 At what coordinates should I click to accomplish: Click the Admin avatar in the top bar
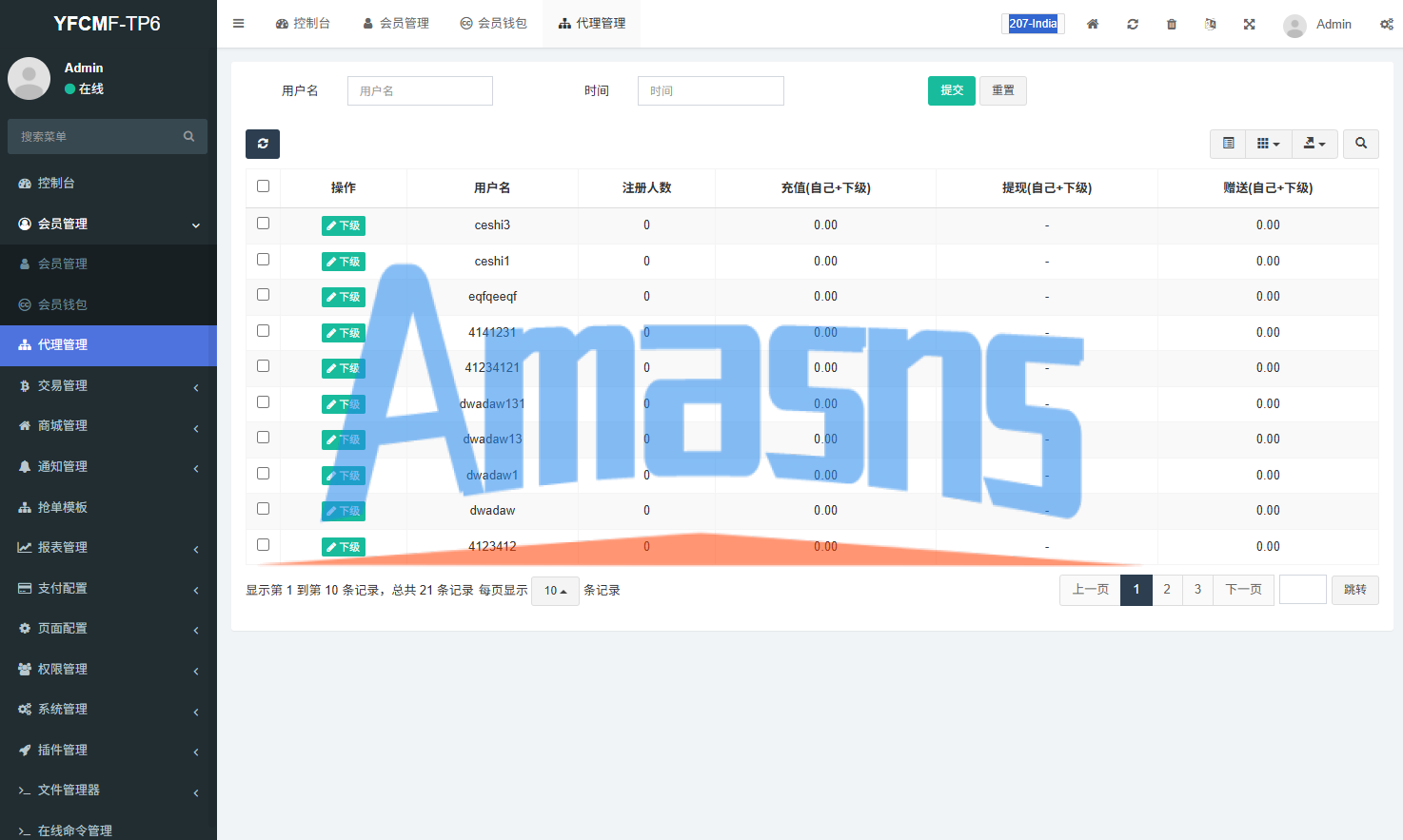click(1294, 25)
